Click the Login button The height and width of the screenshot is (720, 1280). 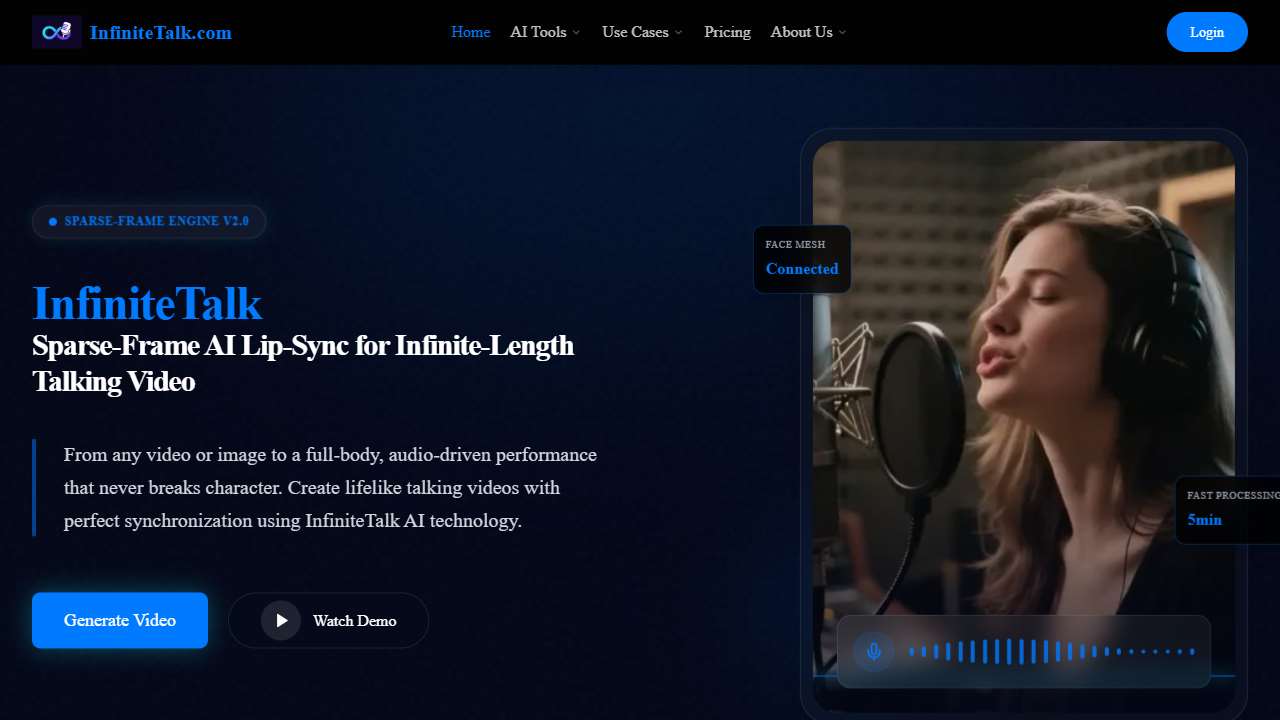click(x=1207, y=32)
